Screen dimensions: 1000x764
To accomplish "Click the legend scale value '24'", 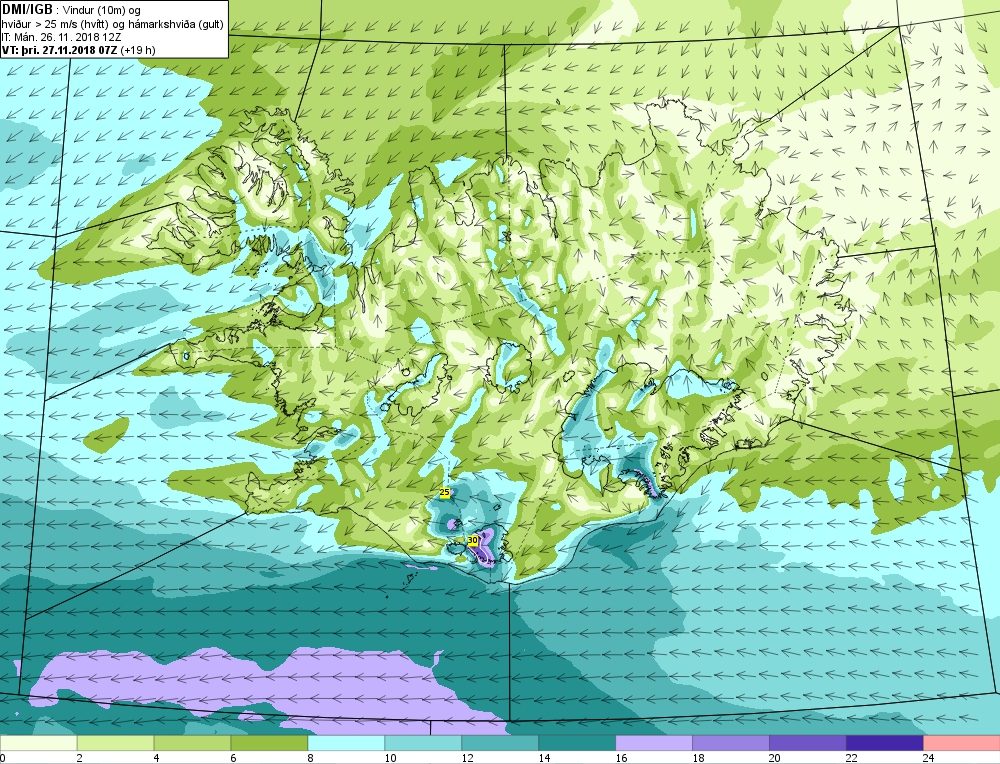I will click(x=929, y=758).
